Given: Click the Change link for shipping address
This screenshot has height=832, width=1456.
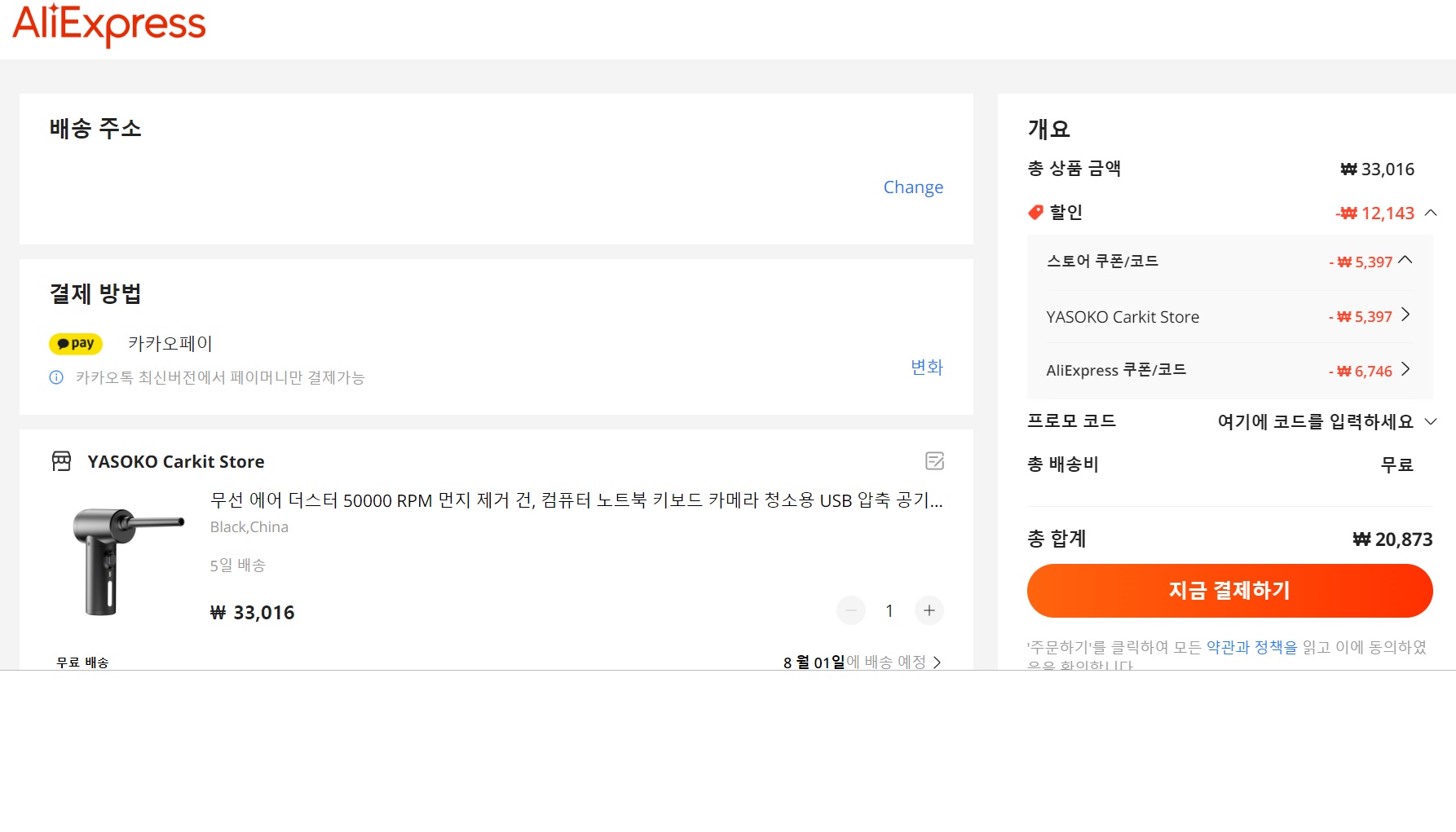Looking at the screenshot, I should (913, 187).
